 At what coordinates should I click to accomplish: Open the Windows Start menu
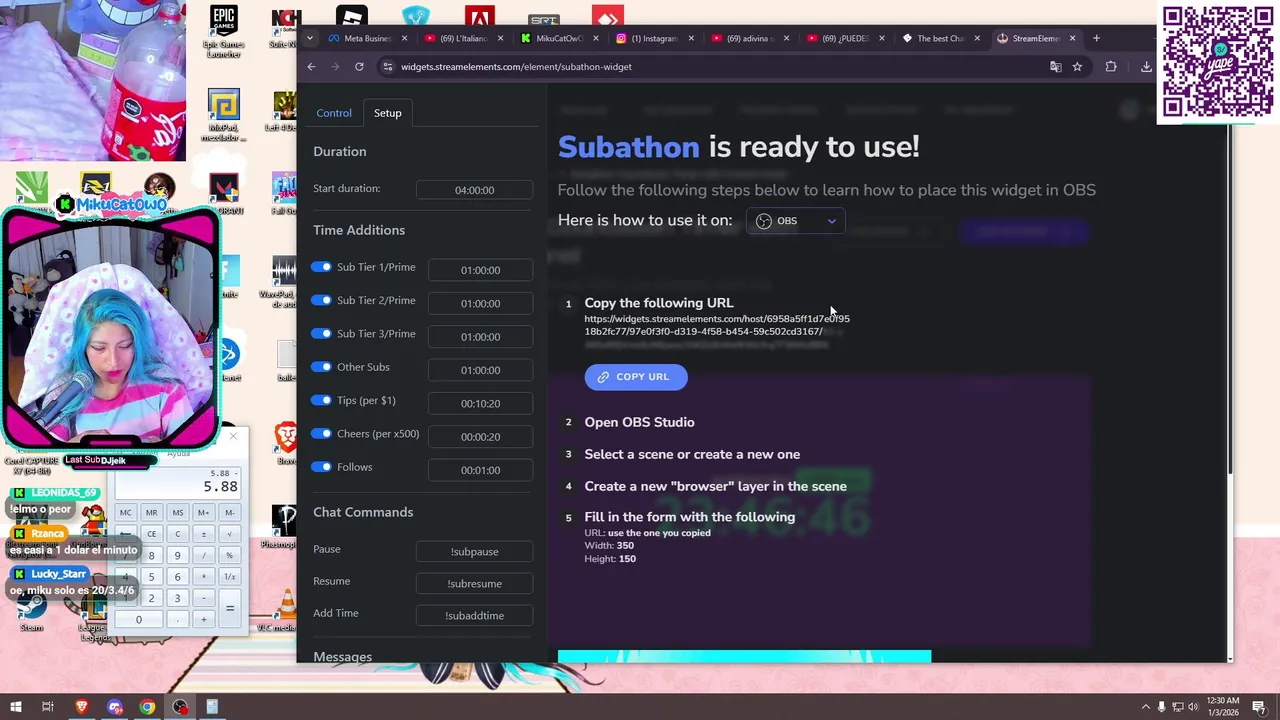(x=16, y=707)
